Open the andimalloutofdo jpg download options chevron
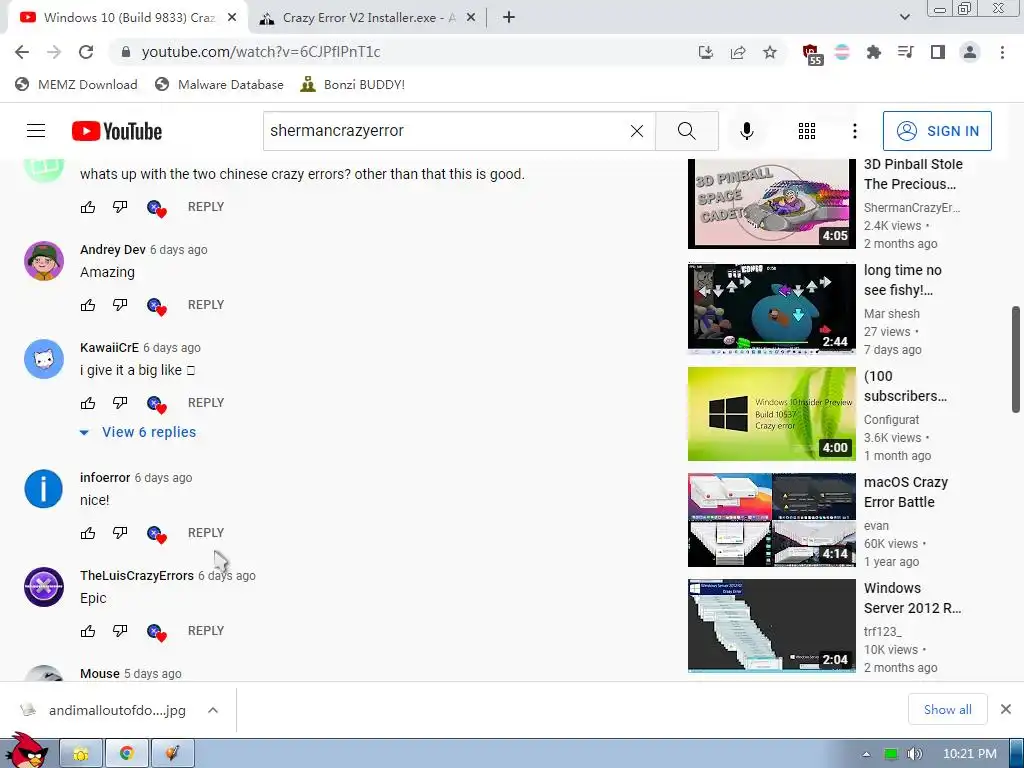Viewport: 1024px width, 768px height. (213, 710)
